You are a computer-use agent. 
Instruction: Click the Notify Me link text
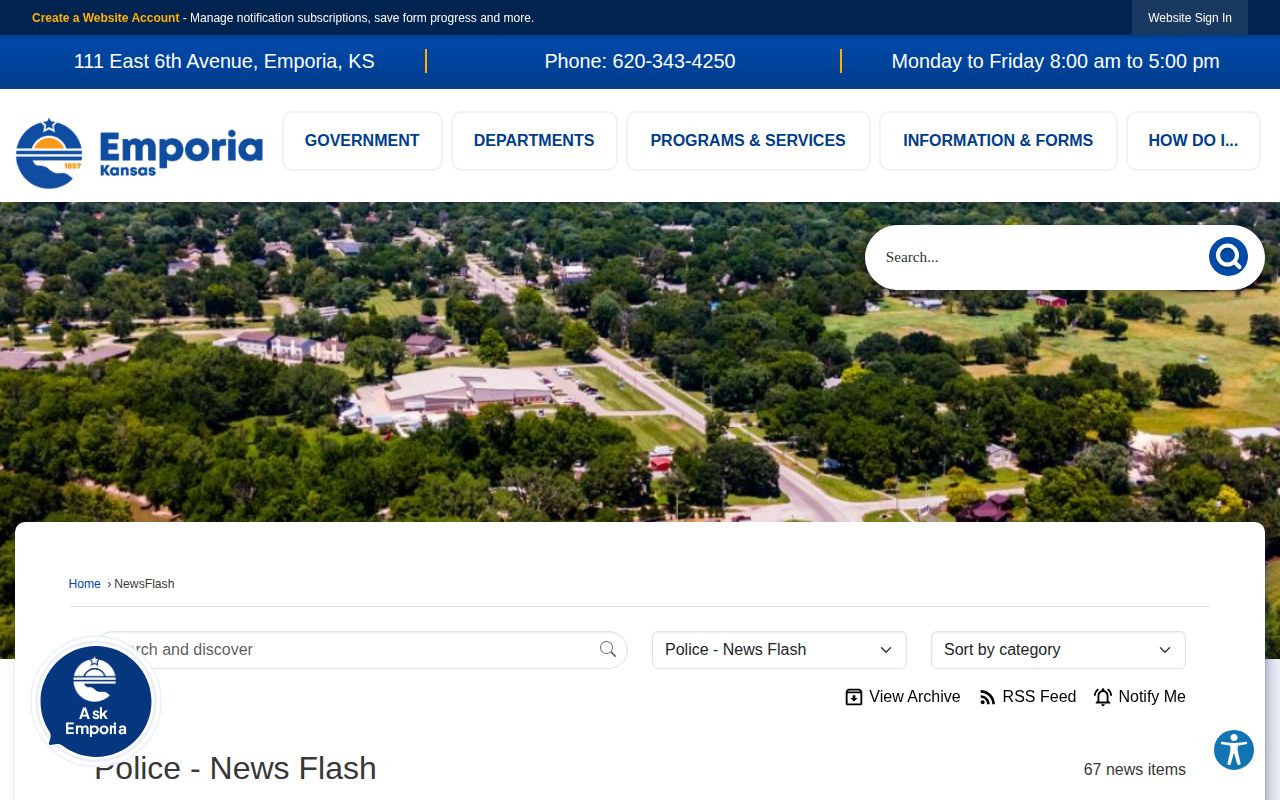click(x=1152, y=697)
